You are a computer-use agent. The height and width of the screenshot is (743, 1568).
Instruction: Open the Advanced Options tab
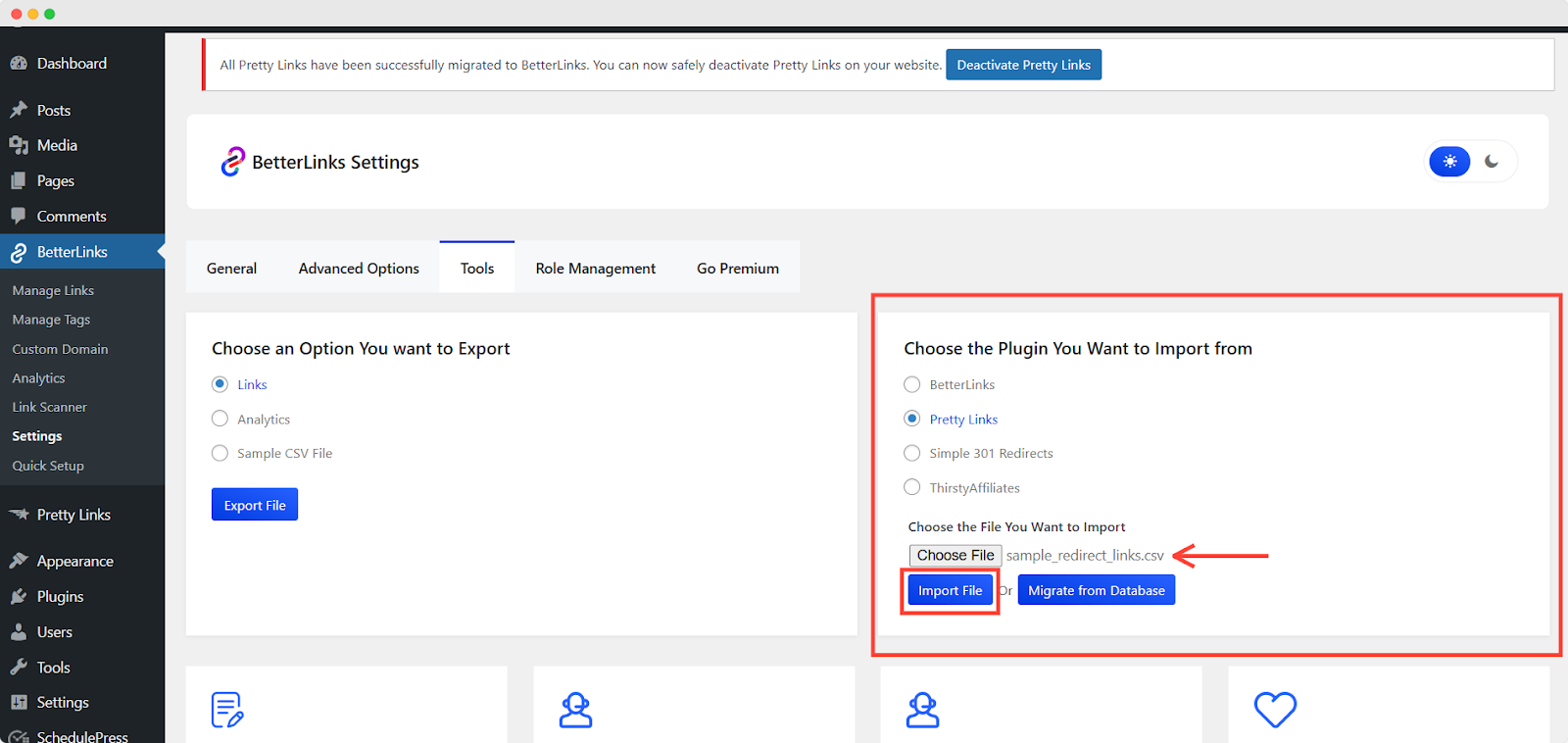[359, 269]
